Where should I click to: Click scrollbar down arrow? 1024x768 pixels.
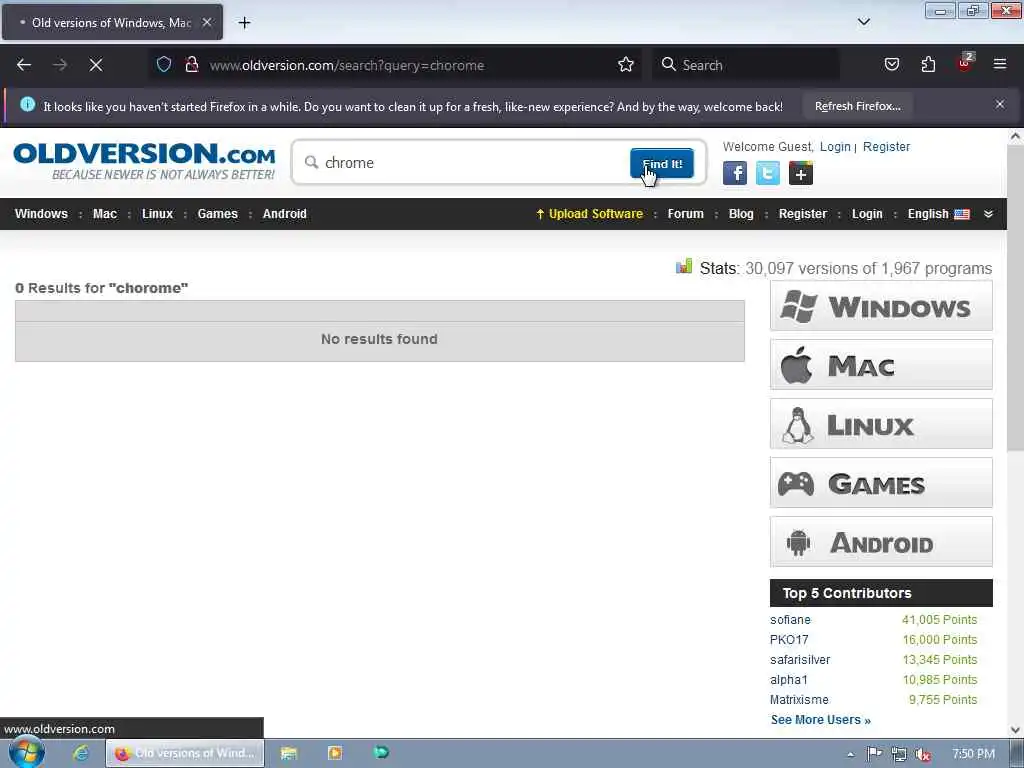click(x=1015, y=730)
